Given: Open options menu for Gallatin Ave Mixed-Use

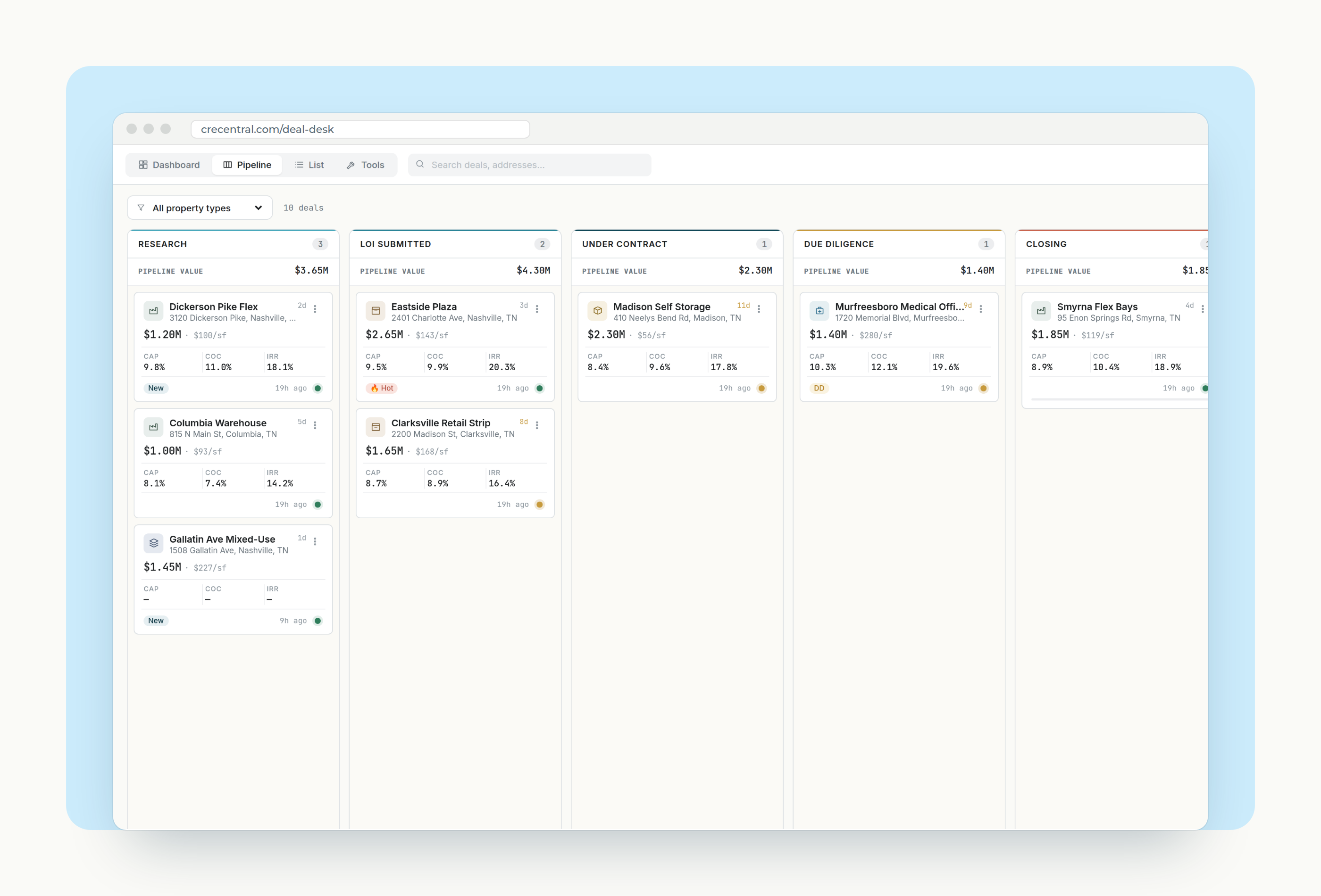Looking at the screenshot, I should click(315, 541).
